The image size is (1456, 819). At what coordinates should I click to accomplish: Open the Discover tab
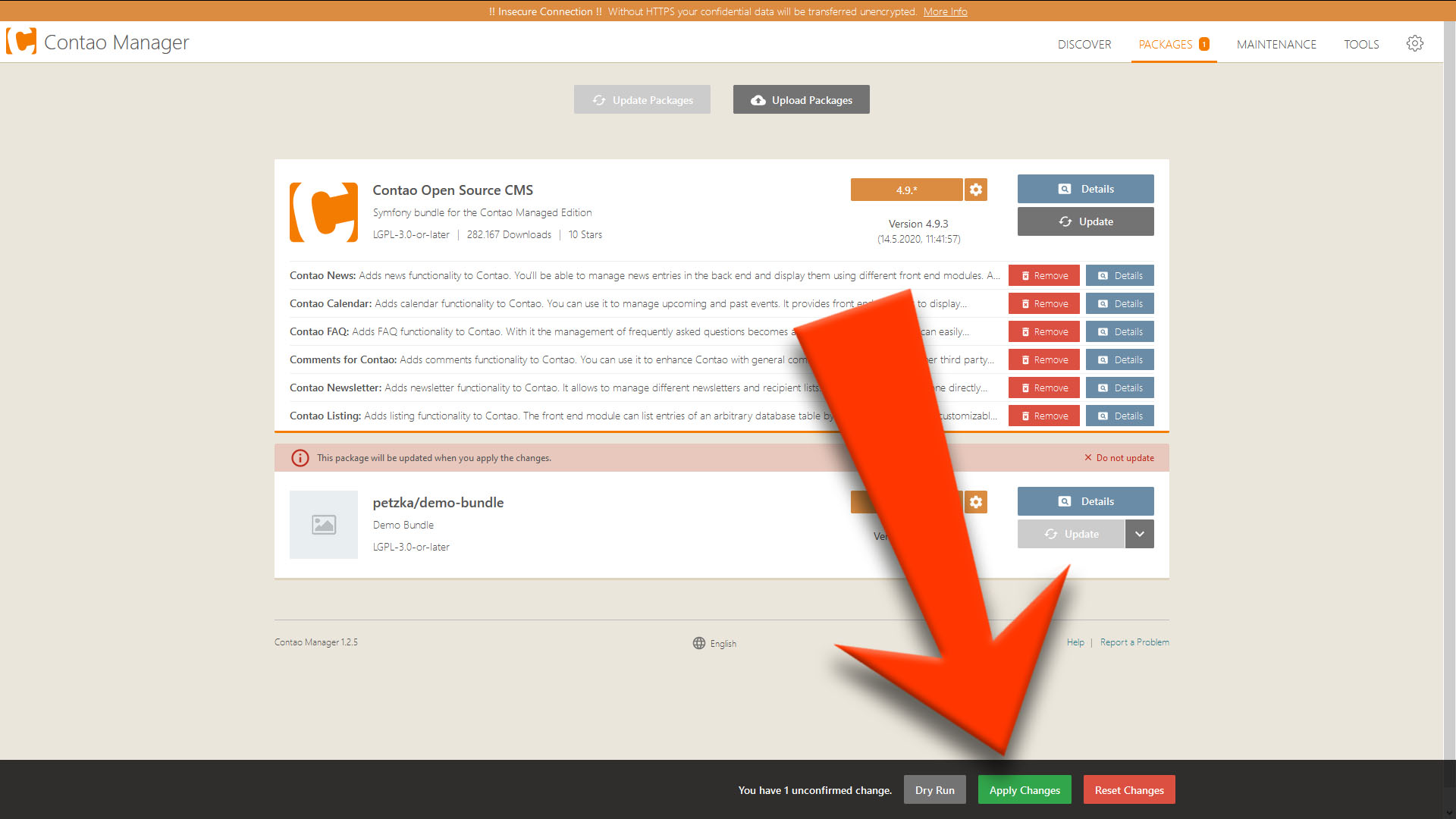tap(1084, 44)
